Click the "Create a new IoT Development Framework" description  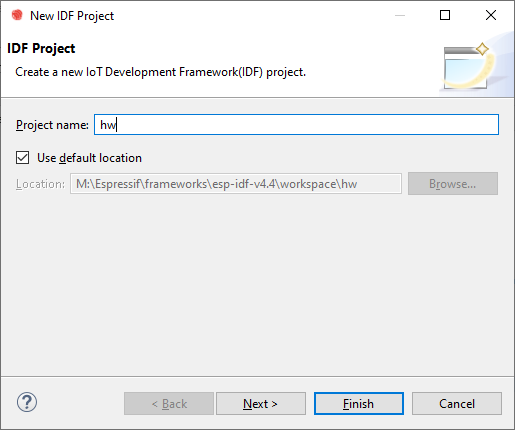point(160,72)
